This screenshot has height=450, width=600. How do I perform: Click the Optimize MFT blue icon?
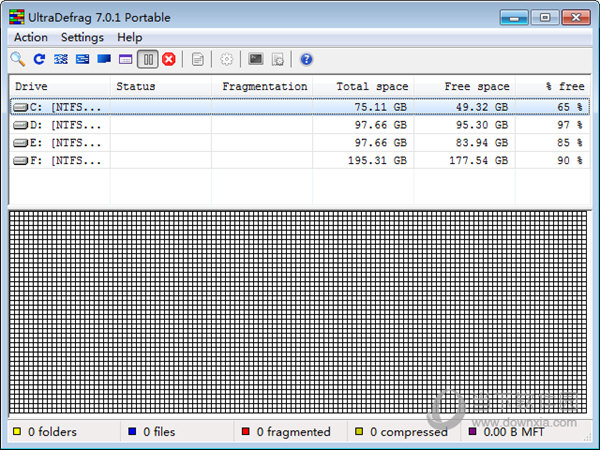pyautogui.click(x=104, y=59)
